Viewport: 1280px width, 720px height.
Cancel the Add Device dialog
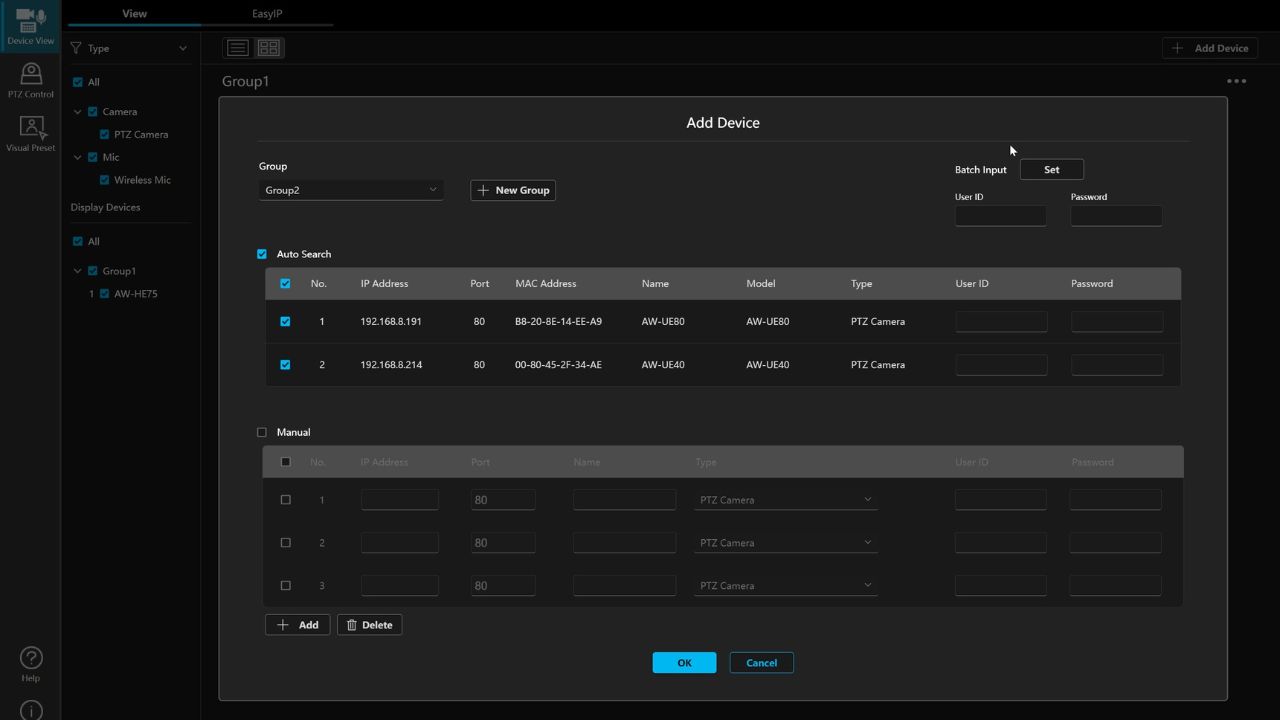(x=761, y=663)
